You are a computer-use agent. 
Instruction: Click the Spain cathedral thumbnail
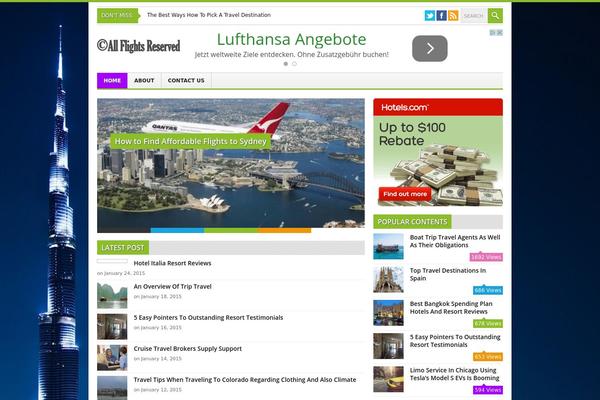pyautogui.click(x=388, y=280)
